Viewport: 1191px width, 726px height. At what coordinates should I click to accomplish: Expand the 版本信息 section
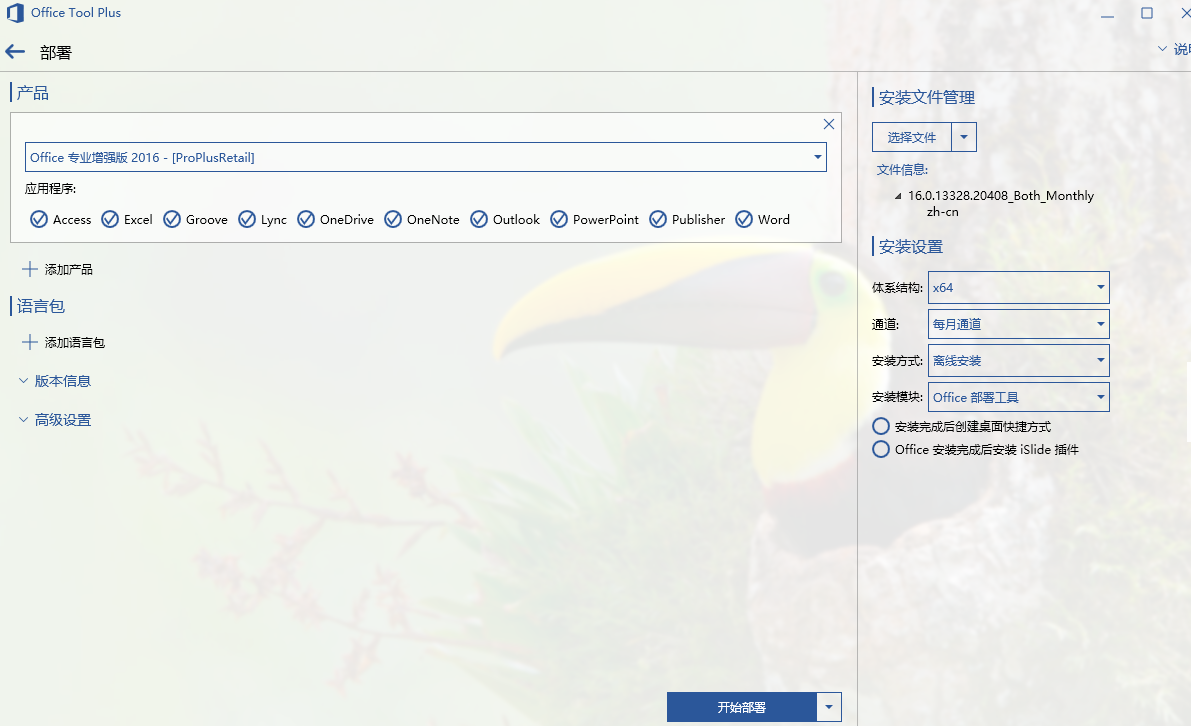(x=55, y=381)
